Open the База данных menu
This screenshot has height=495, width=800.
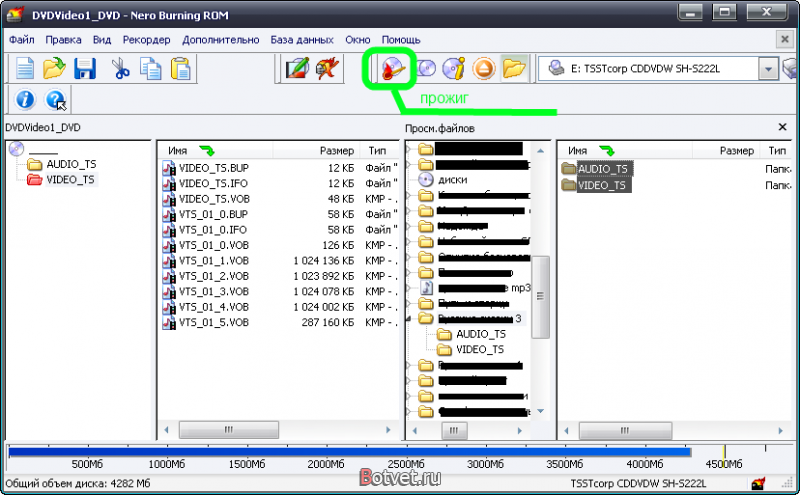pos(302,40)
